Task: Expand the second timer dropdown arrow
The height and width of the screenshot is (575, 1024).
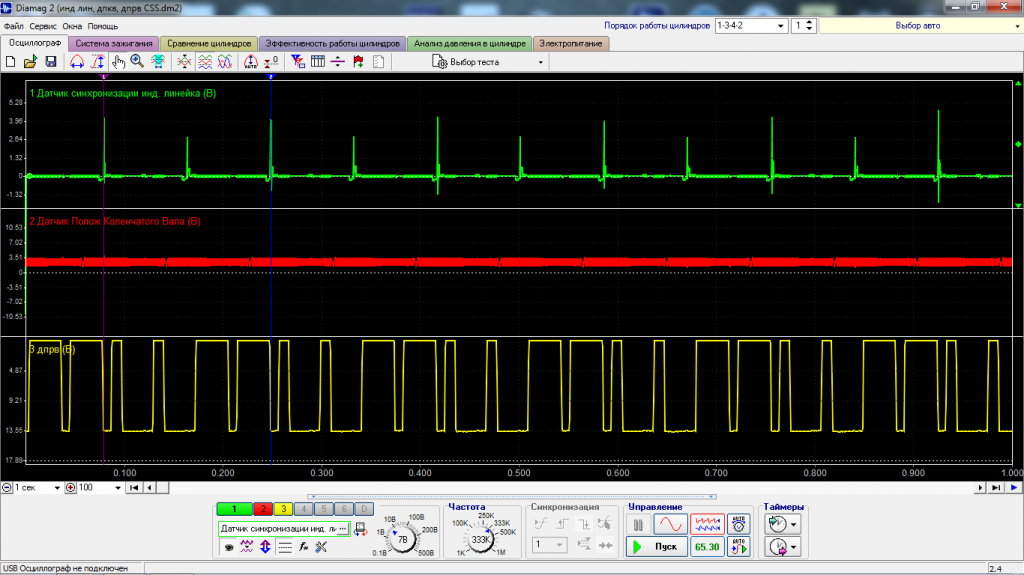Action: pos(793,547)
